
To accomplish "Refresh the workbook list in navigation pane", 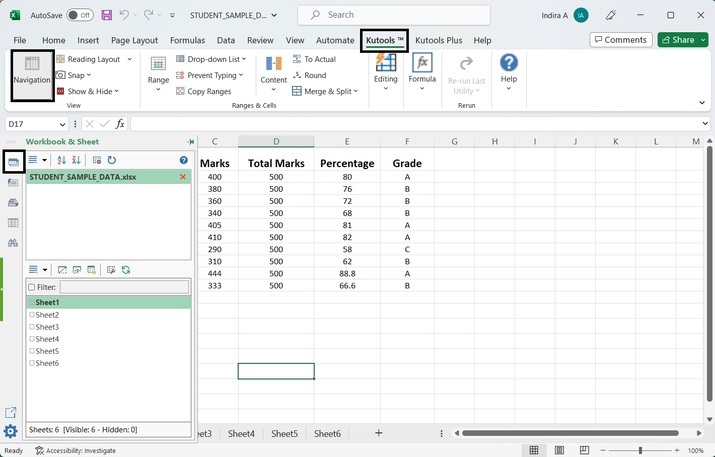I will 112,160.
